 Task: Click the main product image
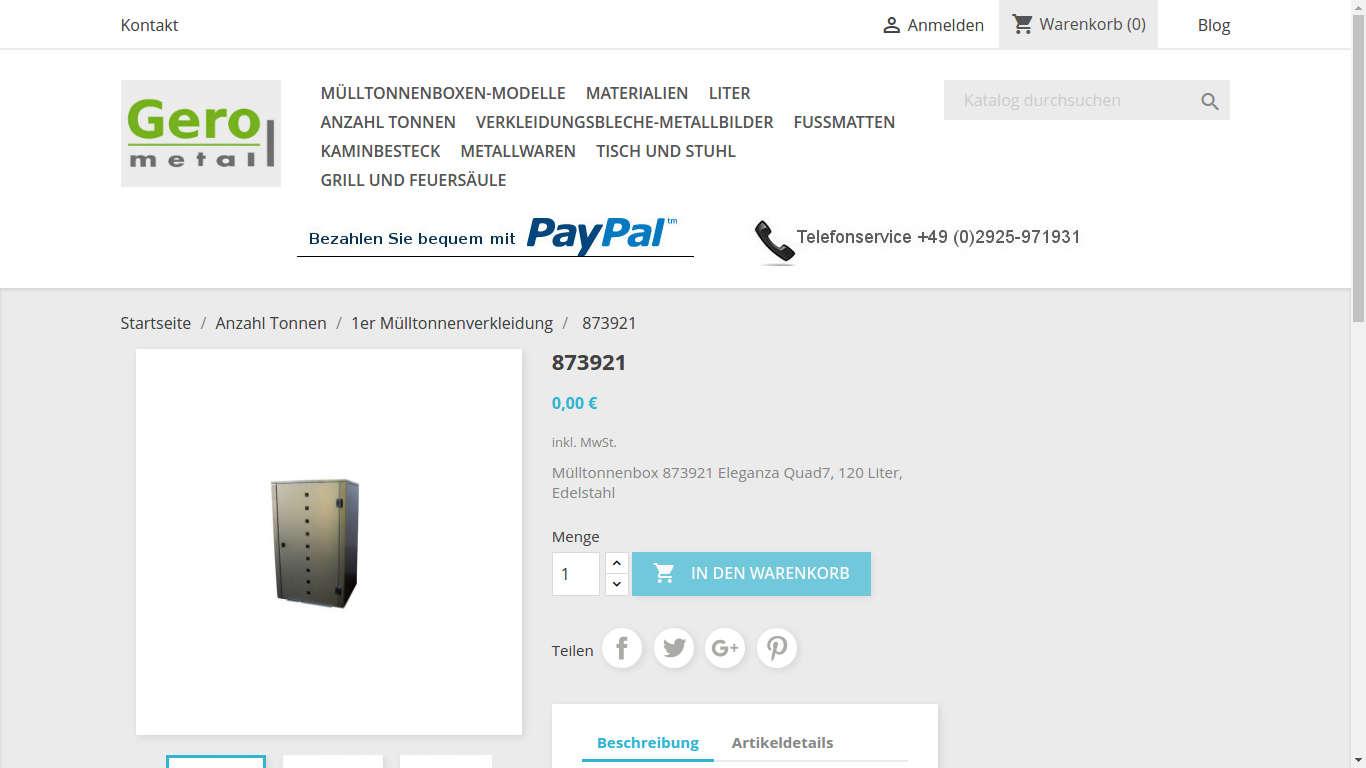[329, 542]
